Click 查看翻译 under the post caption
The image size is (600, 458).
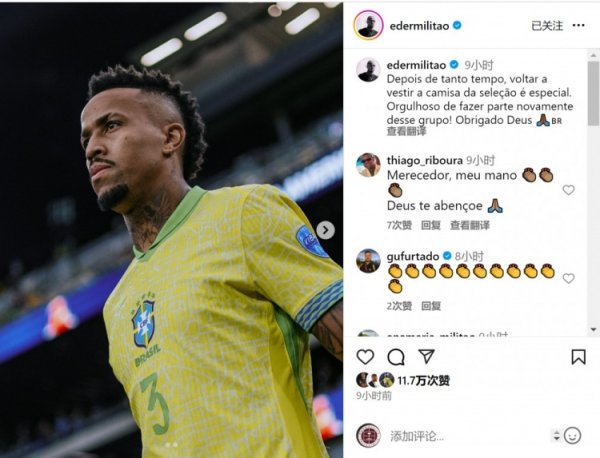pyautogui.click(x=406, y=131)
